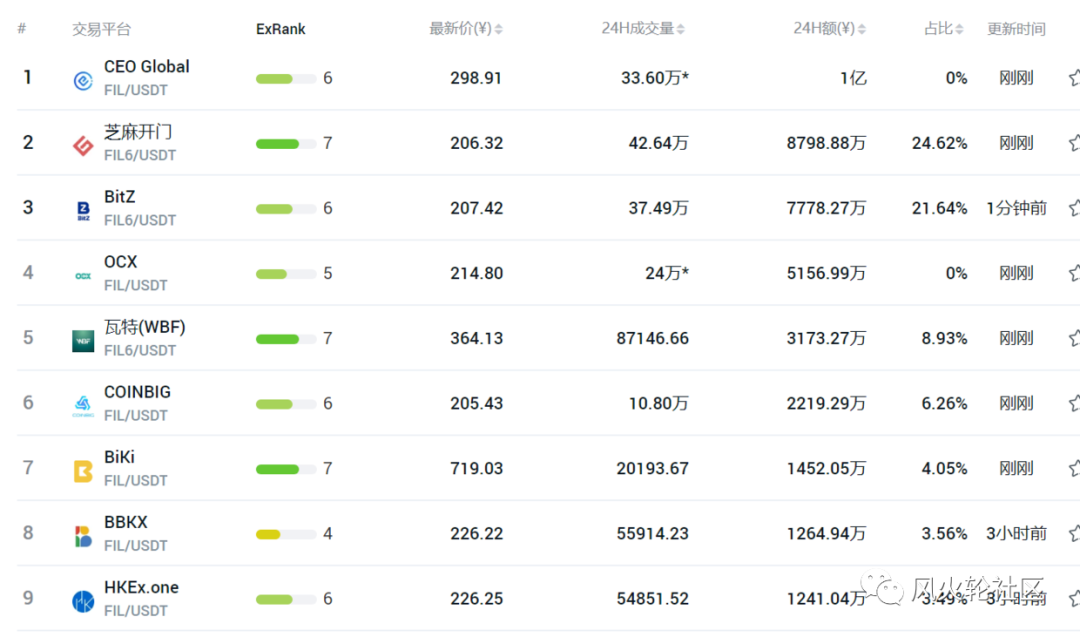This screenshot has width=1080, height=637.
Task: Click the FIL6/USDT pair under BitZ
Action: (x=140, y=220)
